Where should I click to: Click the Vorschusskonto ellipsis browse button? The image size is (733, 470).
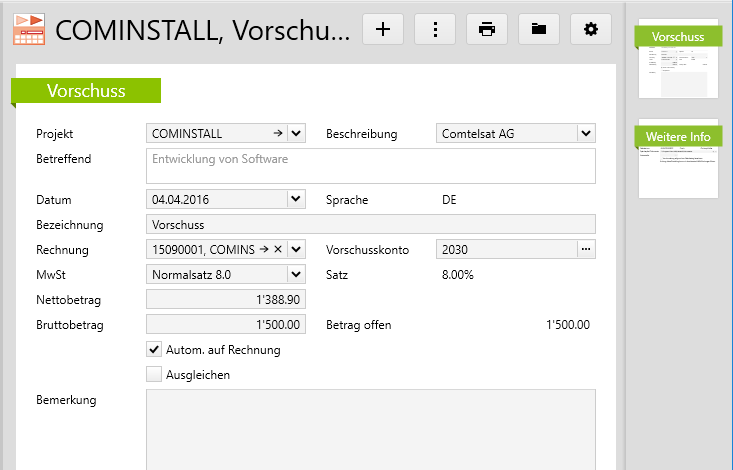coord(586,249)
